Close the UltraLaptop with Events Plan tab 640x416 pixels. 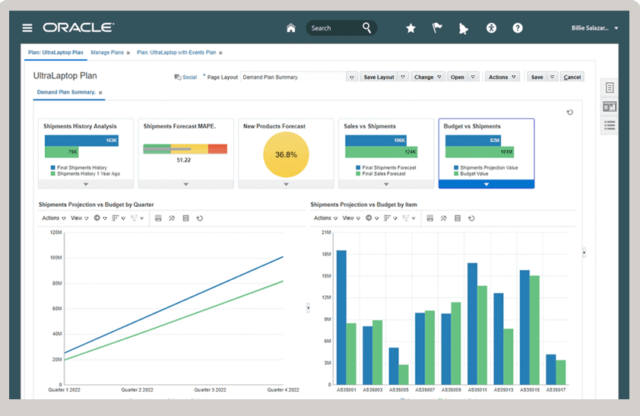point(221,53)
